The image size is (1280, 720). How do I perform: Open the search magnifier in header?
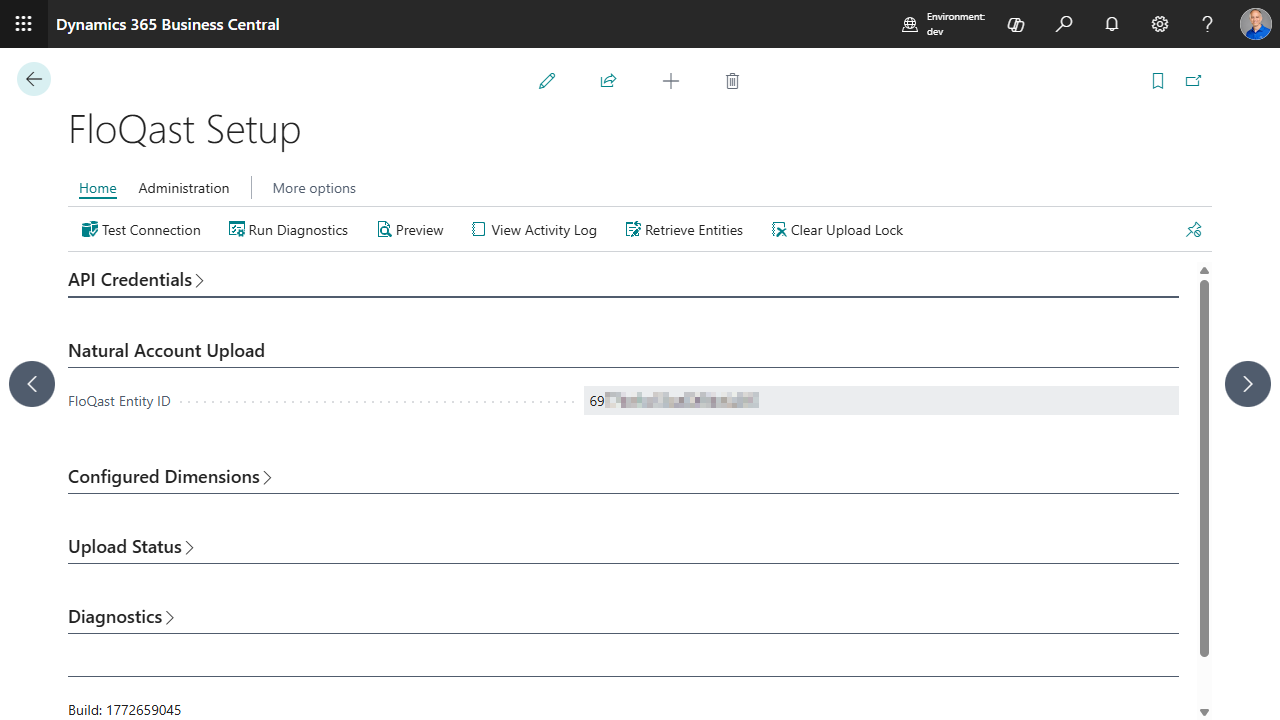(x=1064, y=24)
